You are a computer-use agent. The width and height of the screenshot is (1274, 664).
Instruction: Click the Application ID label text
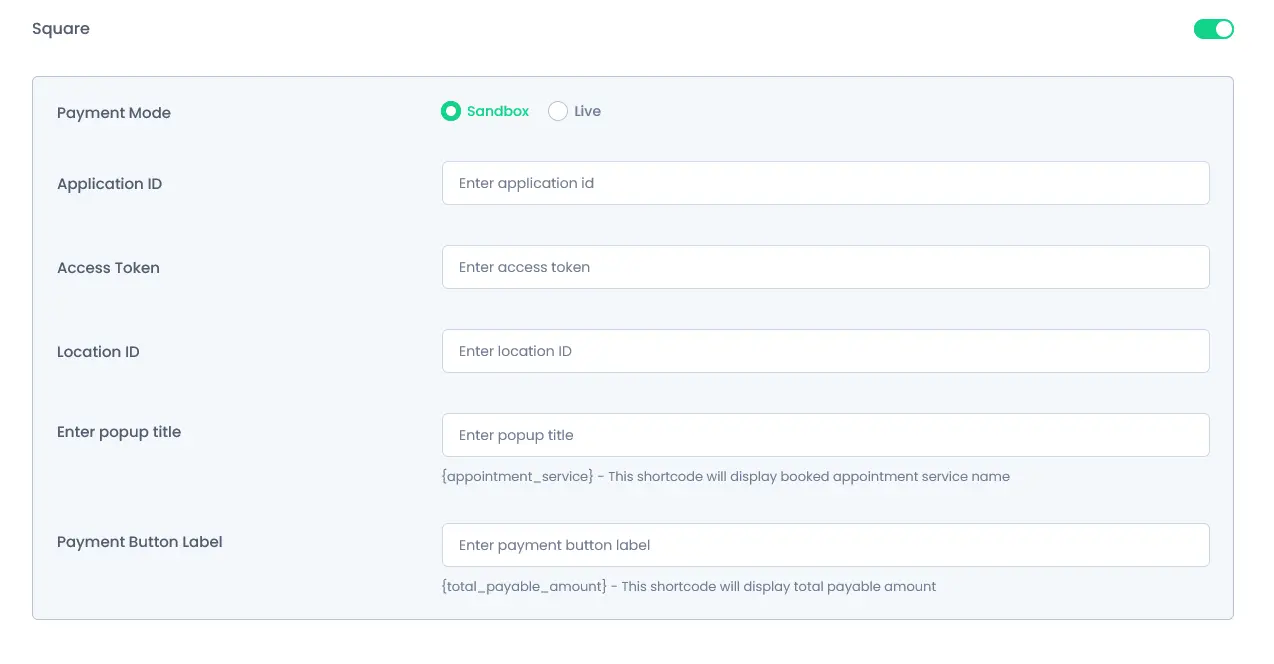coord(109,184)
